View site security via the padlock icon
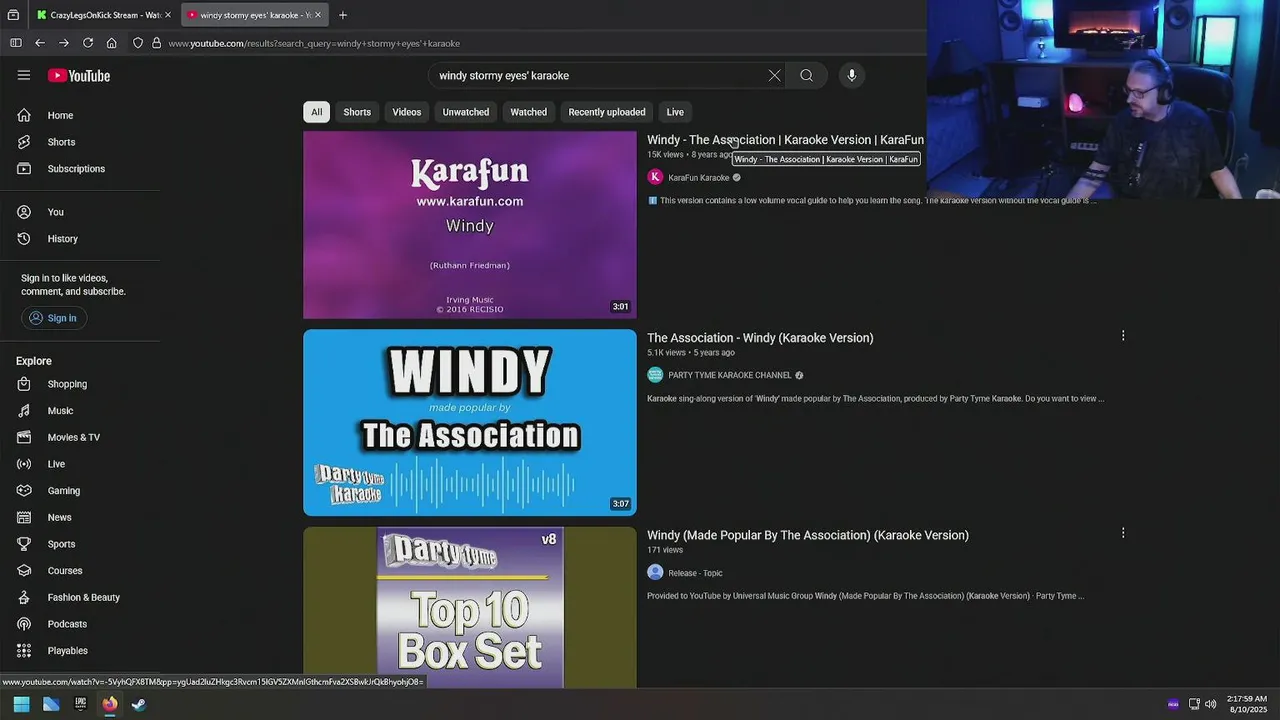 156,43
